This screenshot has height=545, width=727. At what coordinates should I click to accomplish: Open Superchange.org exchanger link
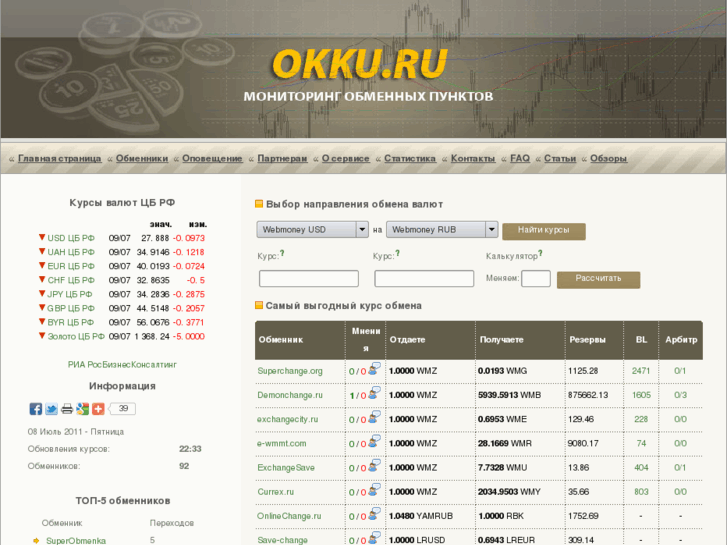pos(290,371)
